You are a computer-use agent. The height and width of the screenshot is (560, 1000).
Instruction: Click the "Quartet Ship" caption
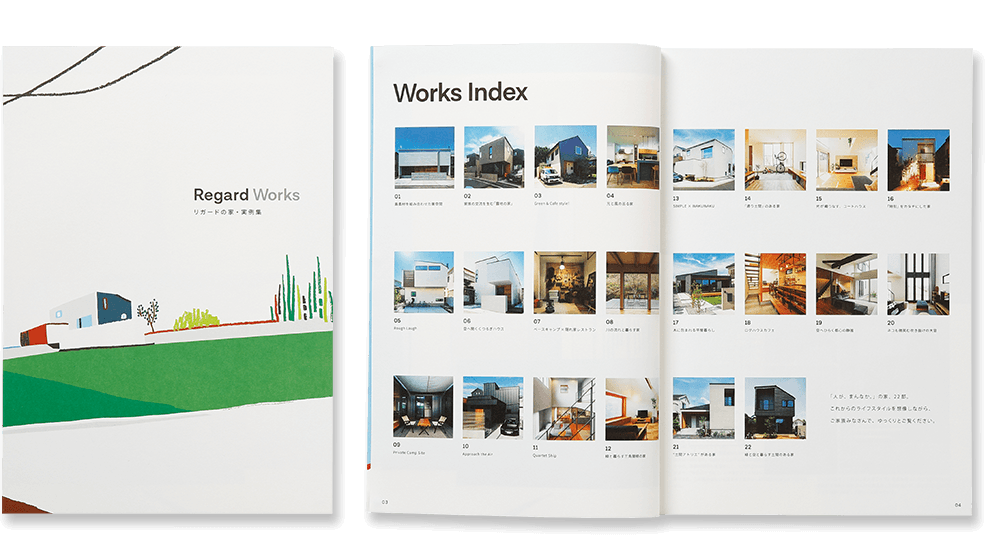545,455
